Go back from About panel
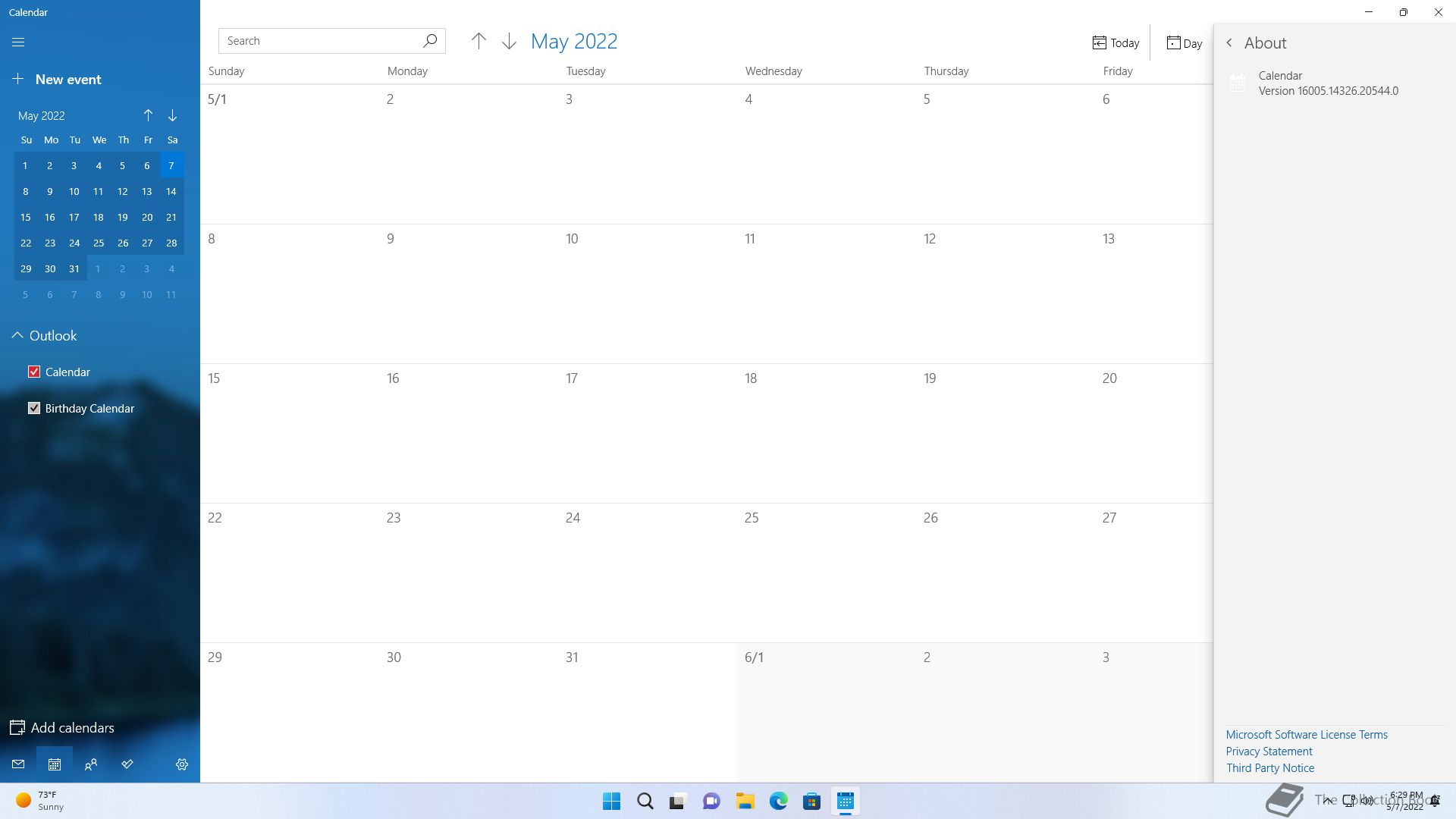The width and height of the screenshot is (1456, 819). pyautogui.click(x=1229, y=43)
